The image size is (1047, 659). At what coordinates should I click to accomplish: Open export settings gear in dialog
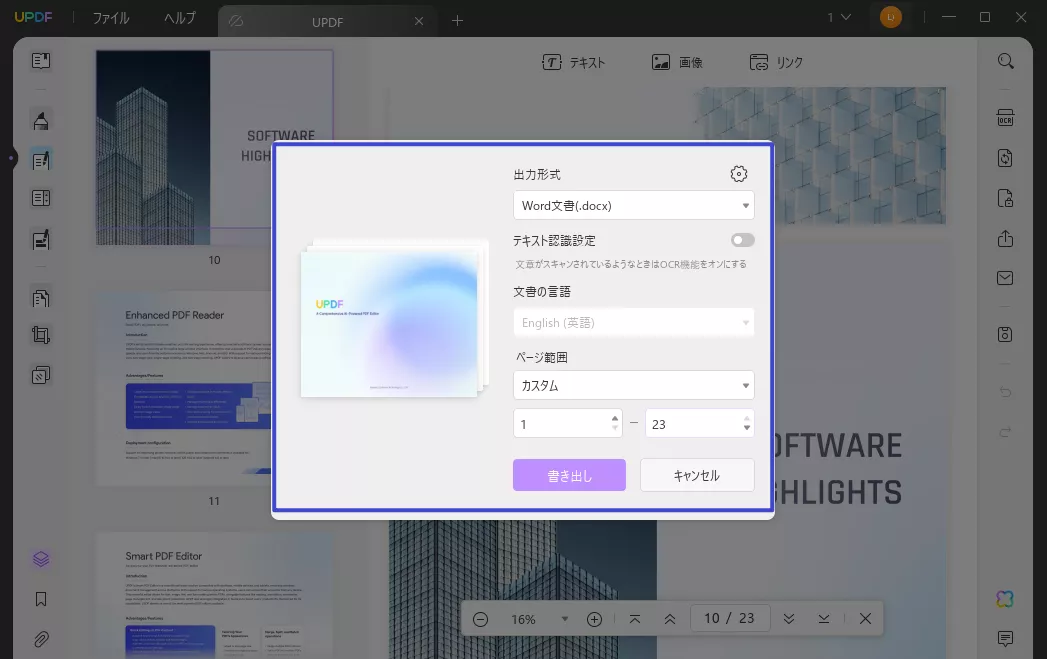pos(739,174)
